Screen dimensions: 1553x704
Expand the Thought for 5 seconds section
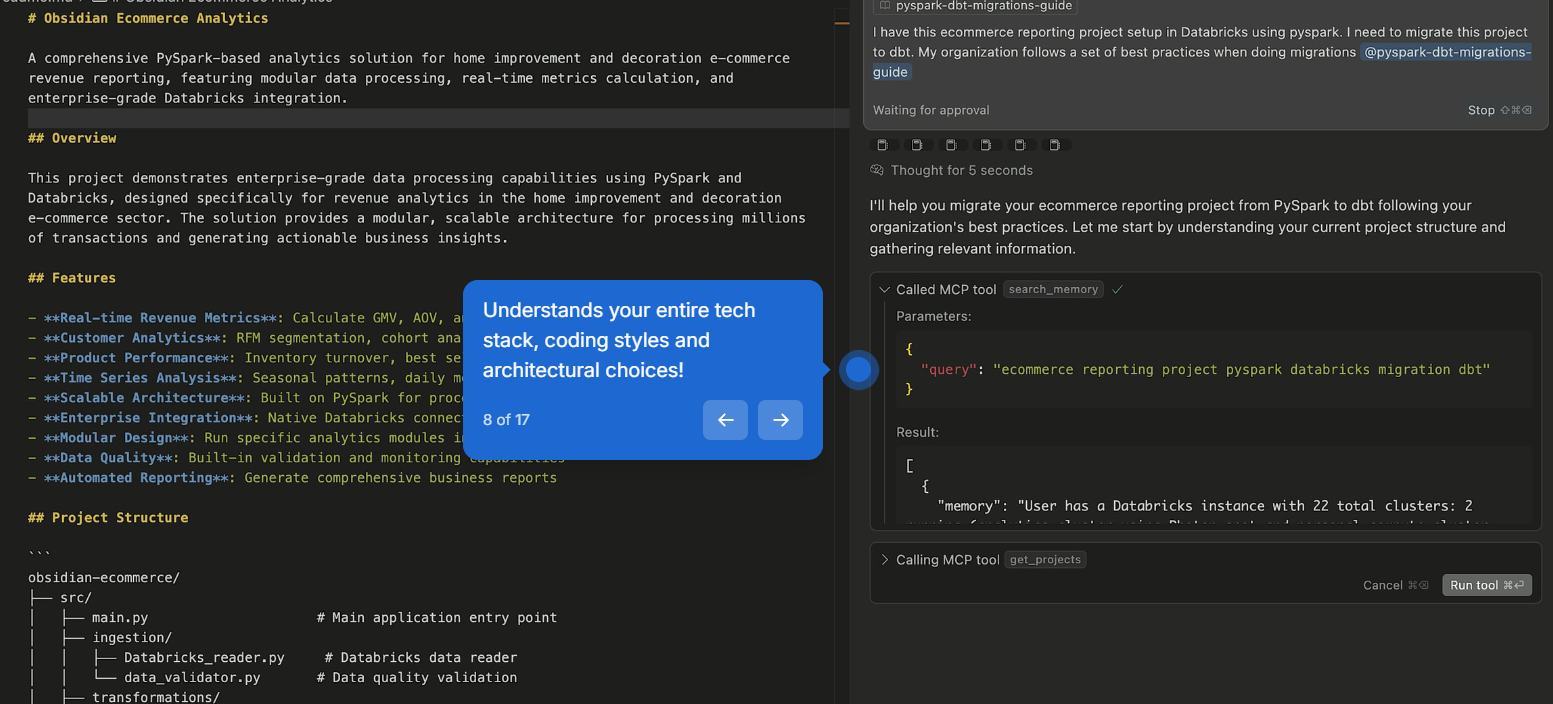tap(961, 170)
